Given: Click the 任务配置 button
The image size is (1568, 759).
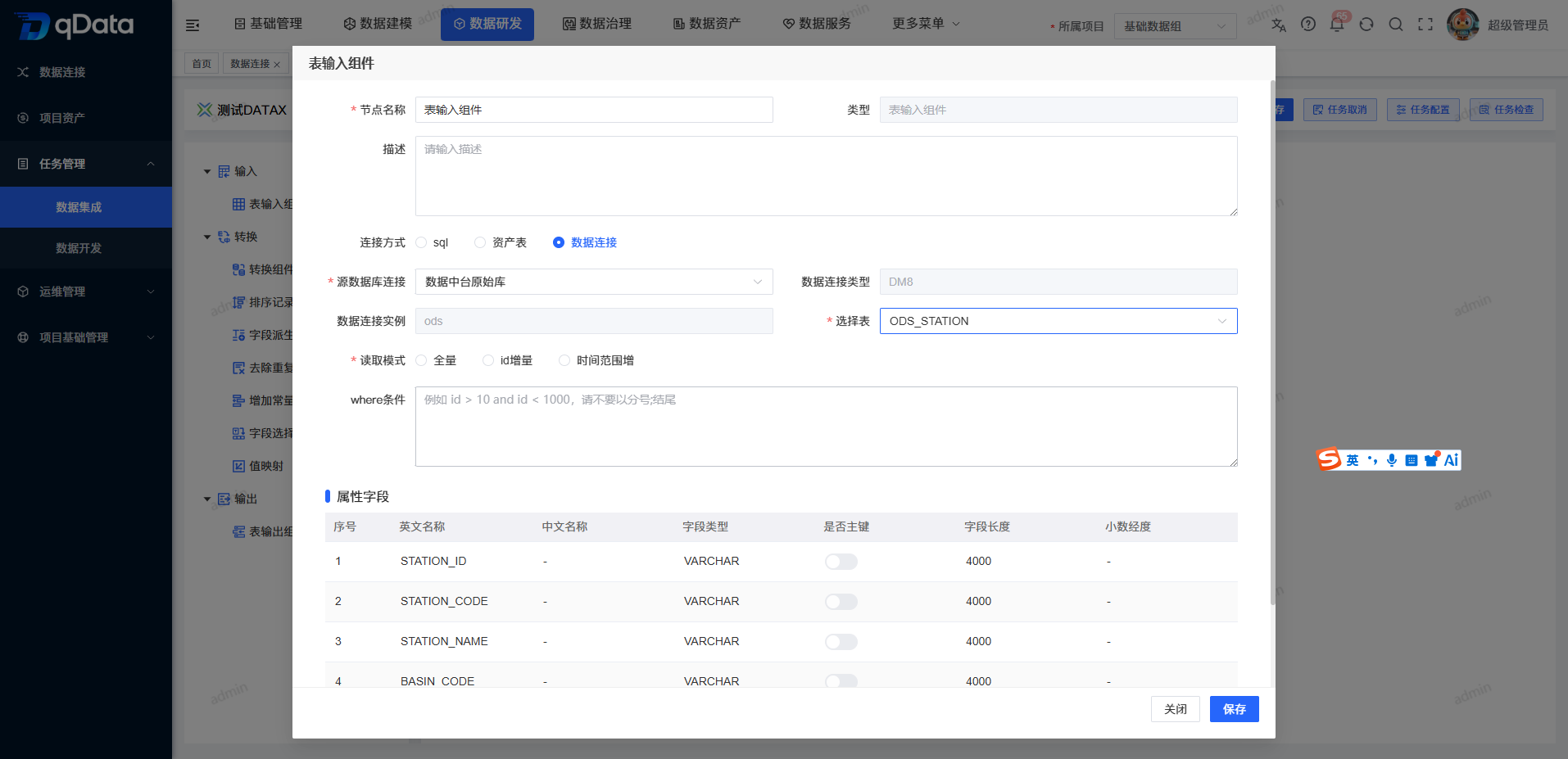Looking at the screenshot, I should pos(1424,110).
